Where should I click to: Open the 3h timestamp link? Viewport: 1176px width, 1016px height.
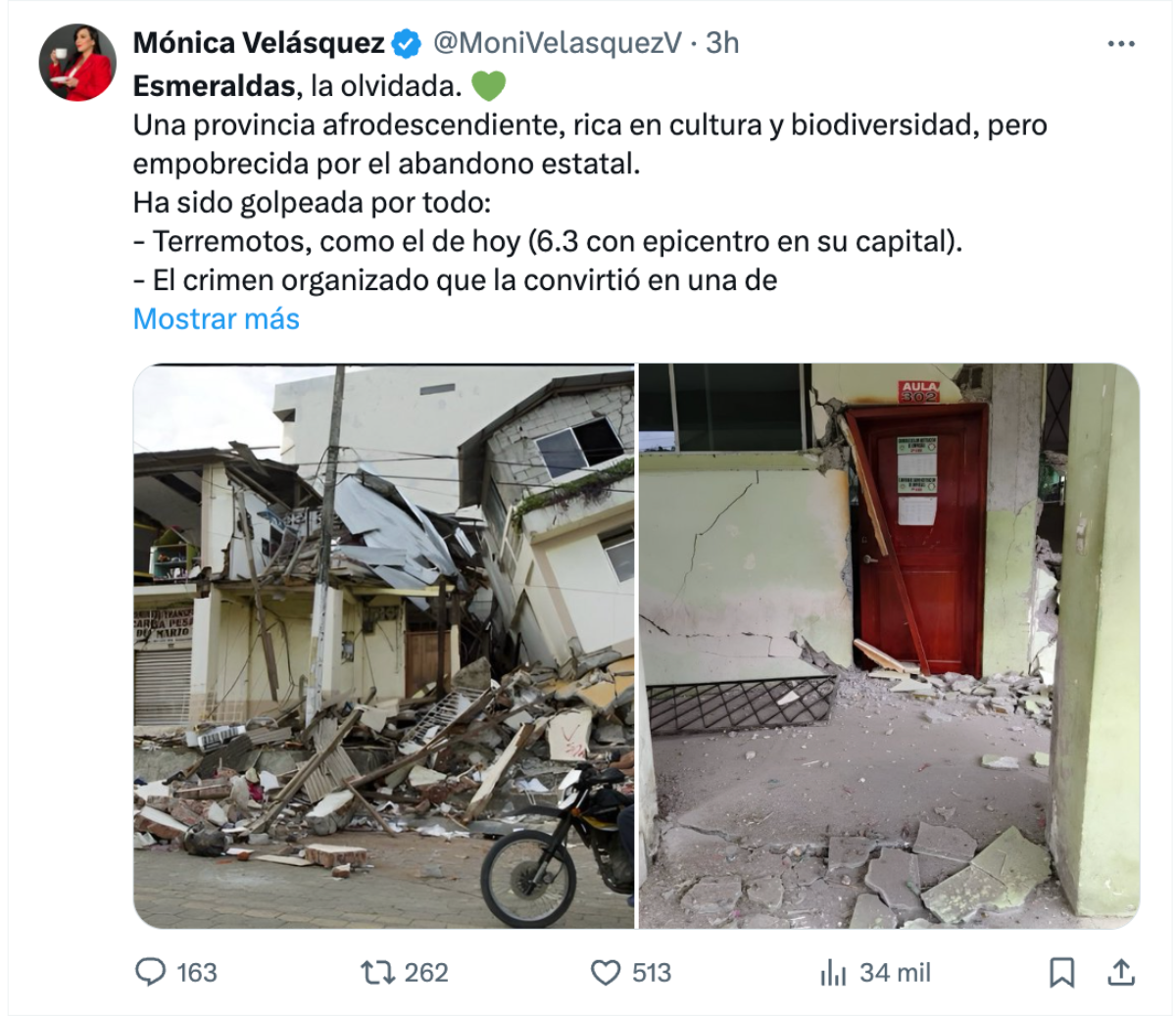722,43
